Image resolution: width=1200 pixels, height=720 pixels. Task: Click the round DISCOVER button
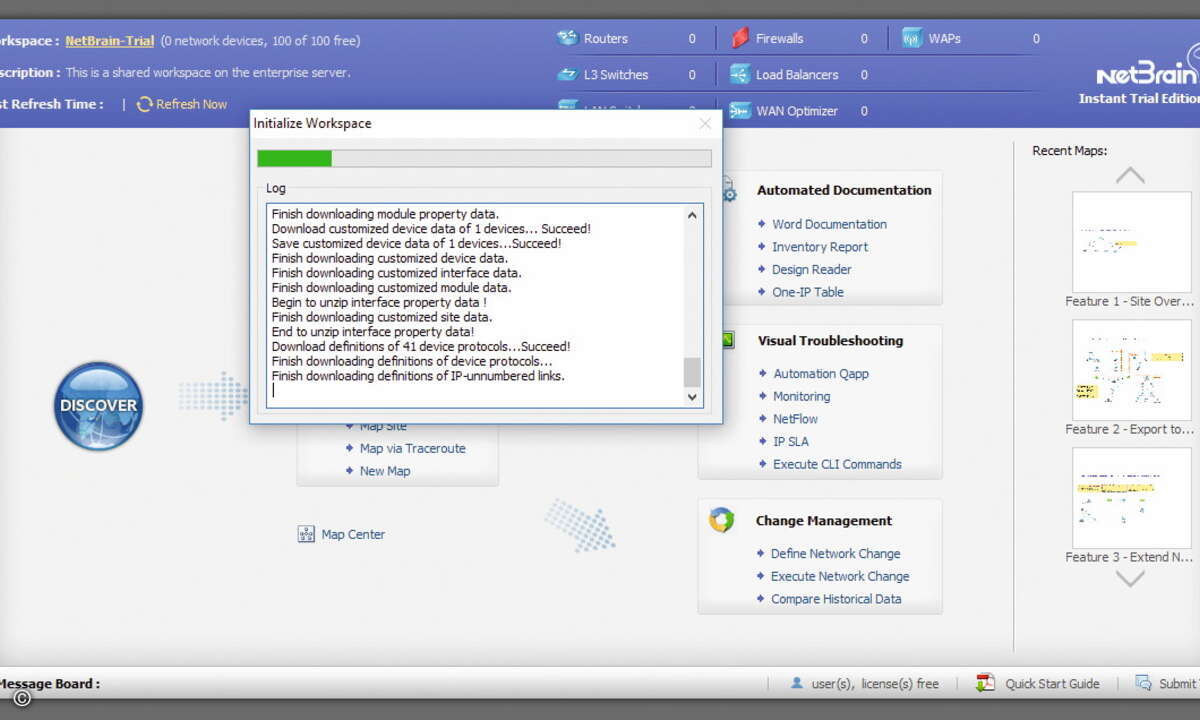coord(98,406)
